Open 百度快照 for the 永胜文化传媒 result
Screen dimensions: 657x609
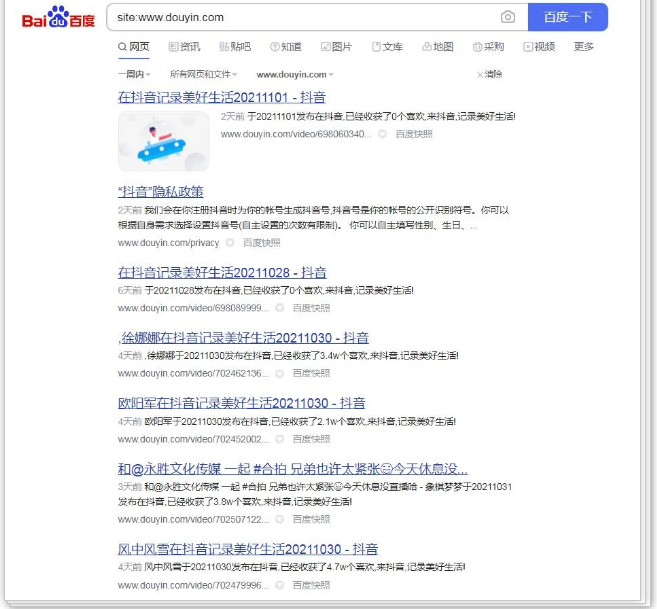(311, 519)
